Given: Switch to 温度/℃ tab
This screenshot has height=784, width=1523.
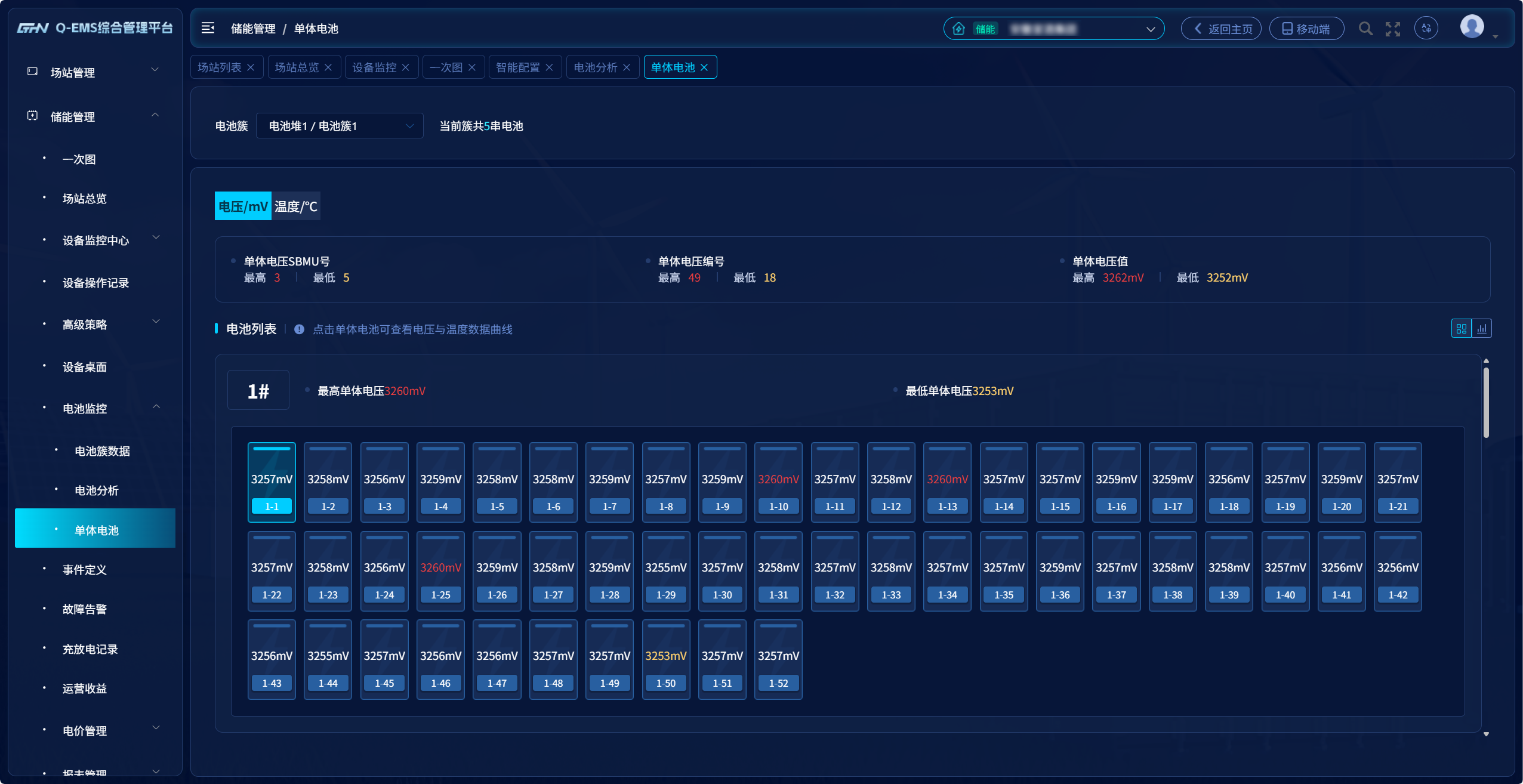Looking at the screenshot, I should 296,206.
